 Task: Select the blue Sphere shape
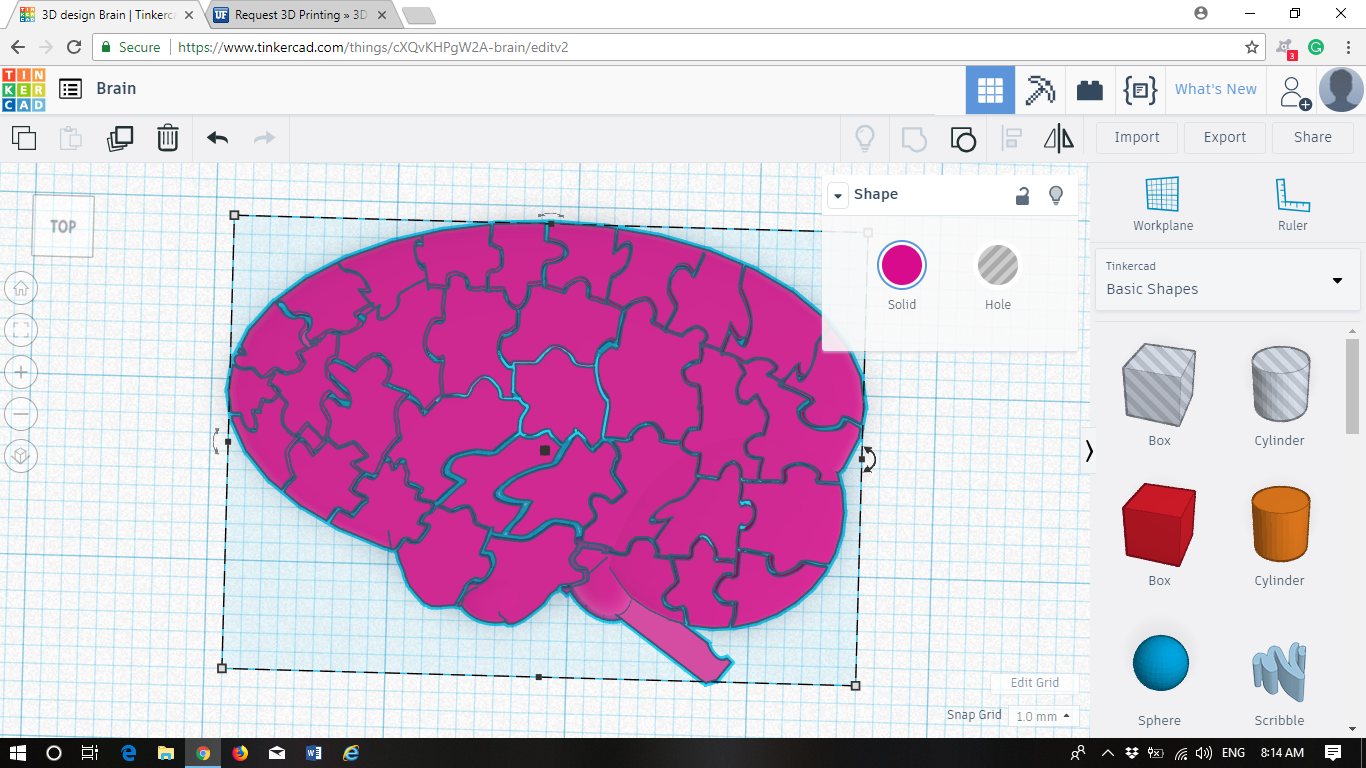pyautogui.click(x=1160, y=662)
